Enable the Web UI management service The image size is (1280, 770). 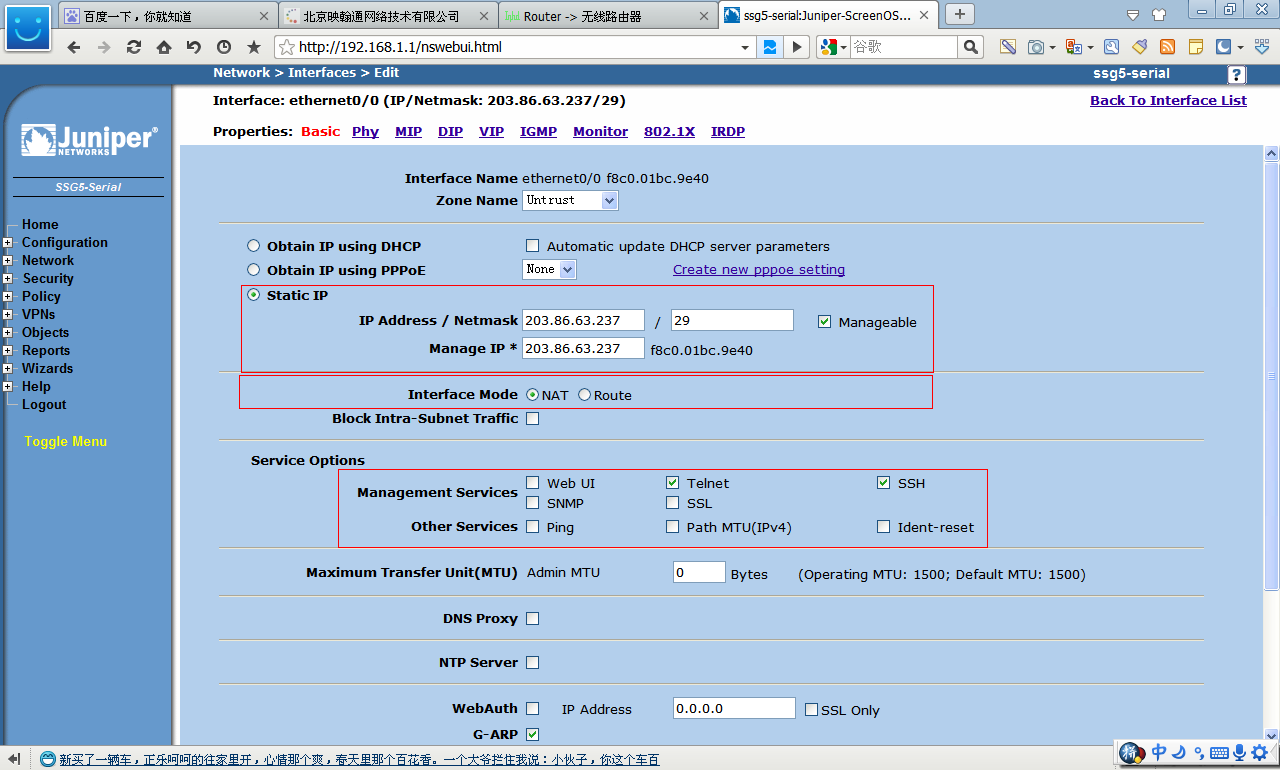point(533,483)
